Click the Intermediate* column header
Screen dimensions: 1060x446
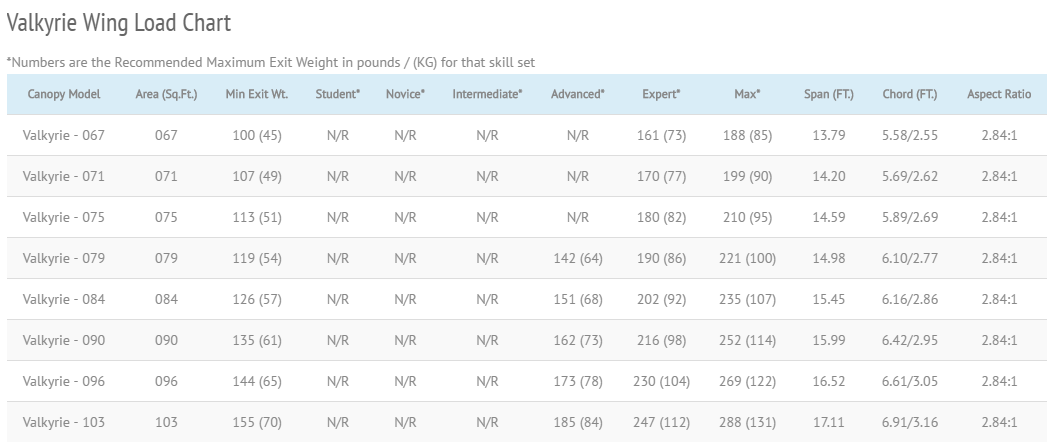(487, 94)
